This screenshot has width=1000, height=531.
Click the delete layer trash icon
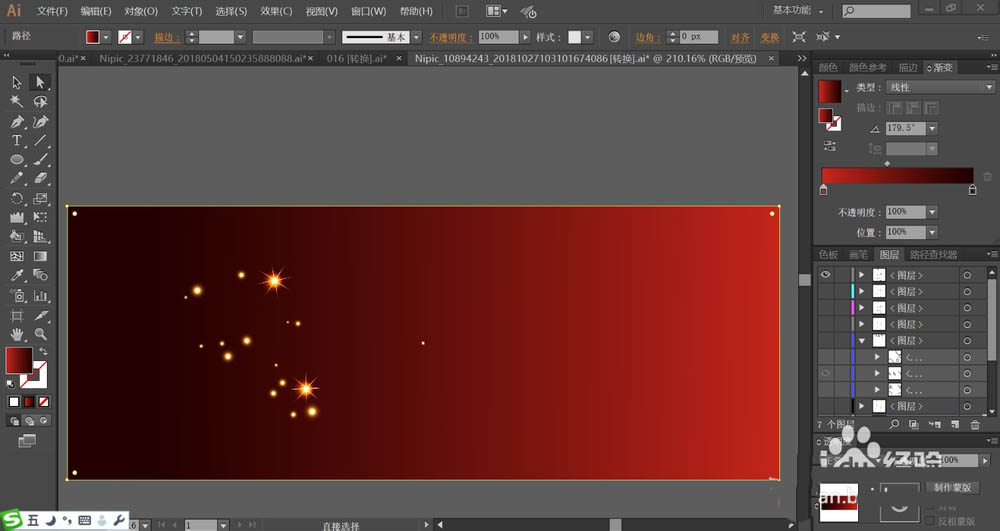click(974, 424)
